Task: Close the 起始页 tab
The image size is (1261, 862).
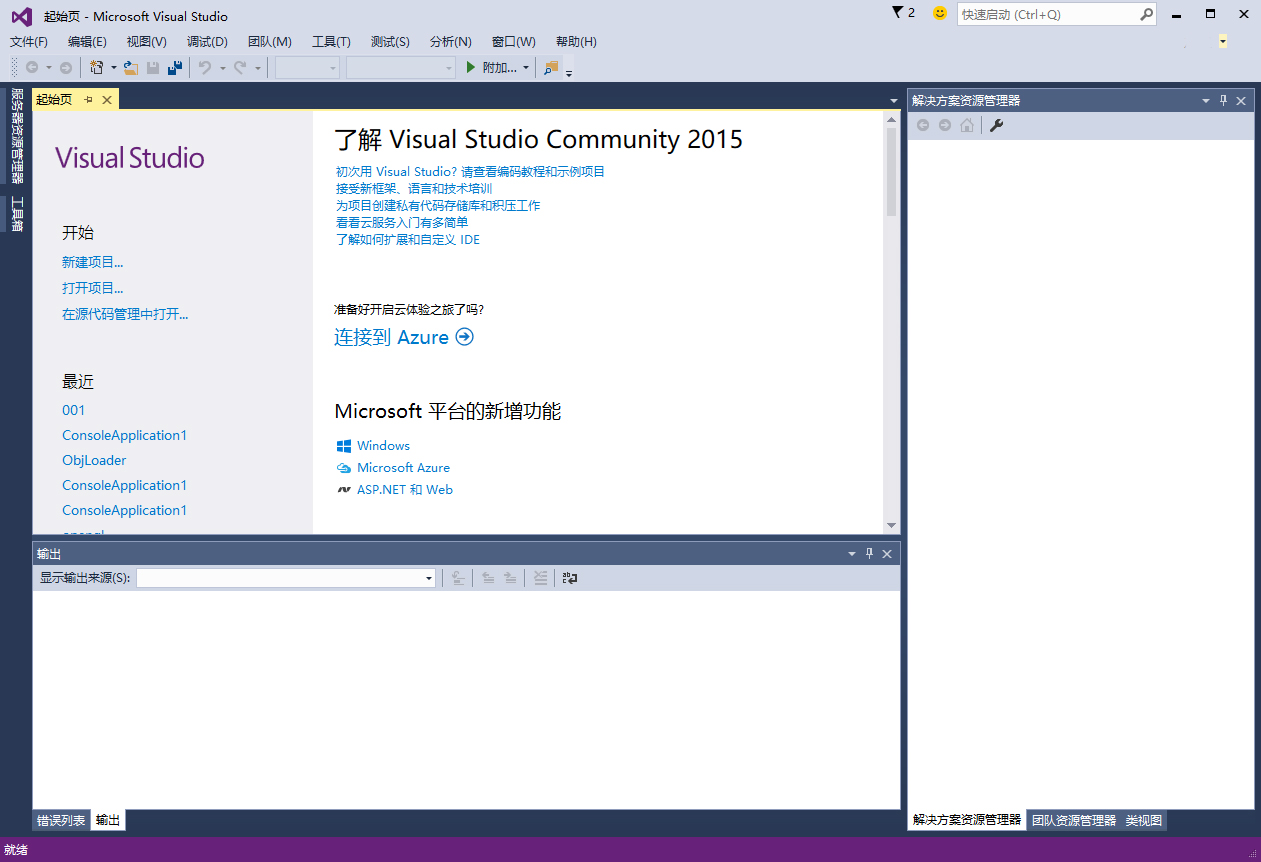Action: pos(107,99)
